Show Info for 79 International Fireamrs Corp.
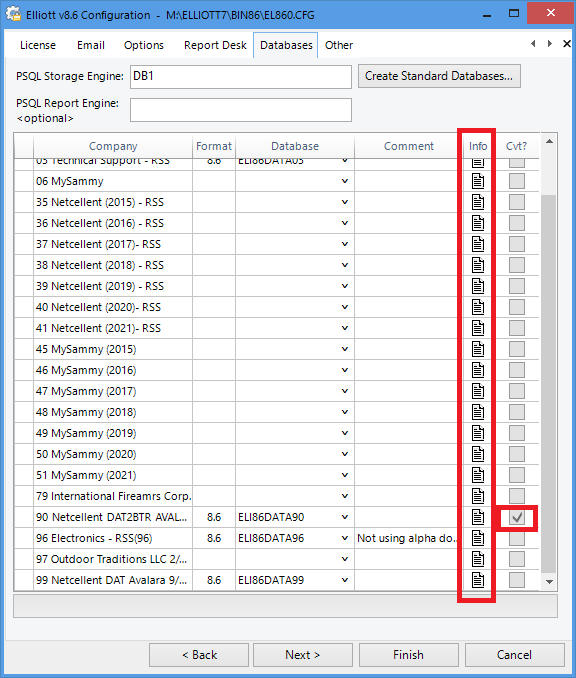This screenshot has width=576, height=678. point(477,496)
